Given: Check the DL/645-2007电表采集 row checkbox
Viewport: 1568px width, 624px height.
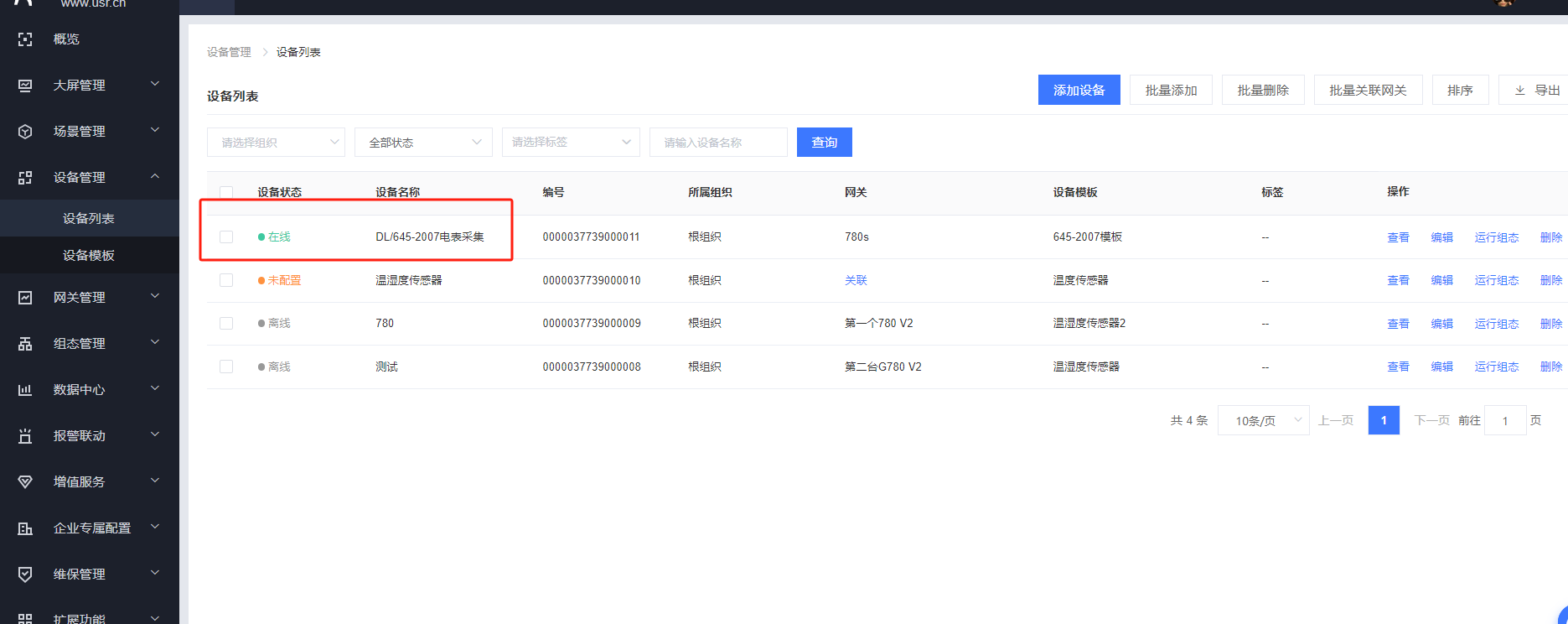Looking at the screenshot, I should click(226, 237).
